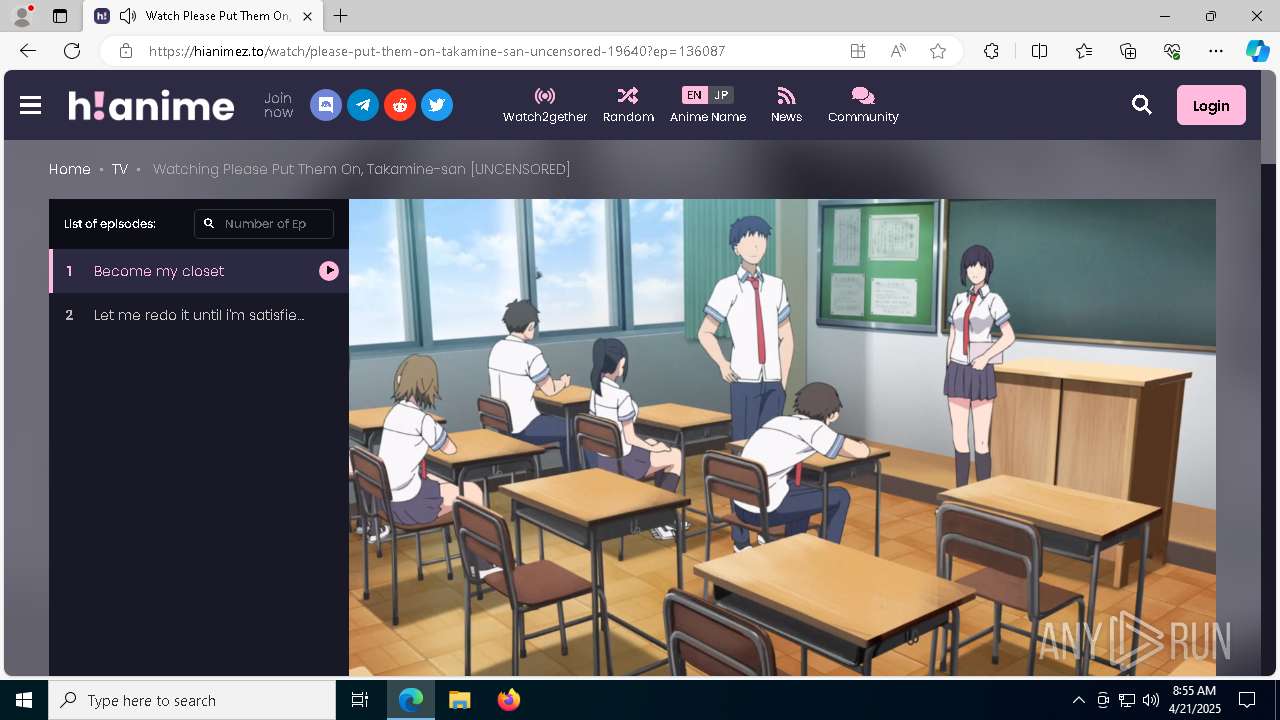Open Collections panel
The height and width of the screenshot is (720, 1280).
pyautogui.click(x=1128, y=51)
